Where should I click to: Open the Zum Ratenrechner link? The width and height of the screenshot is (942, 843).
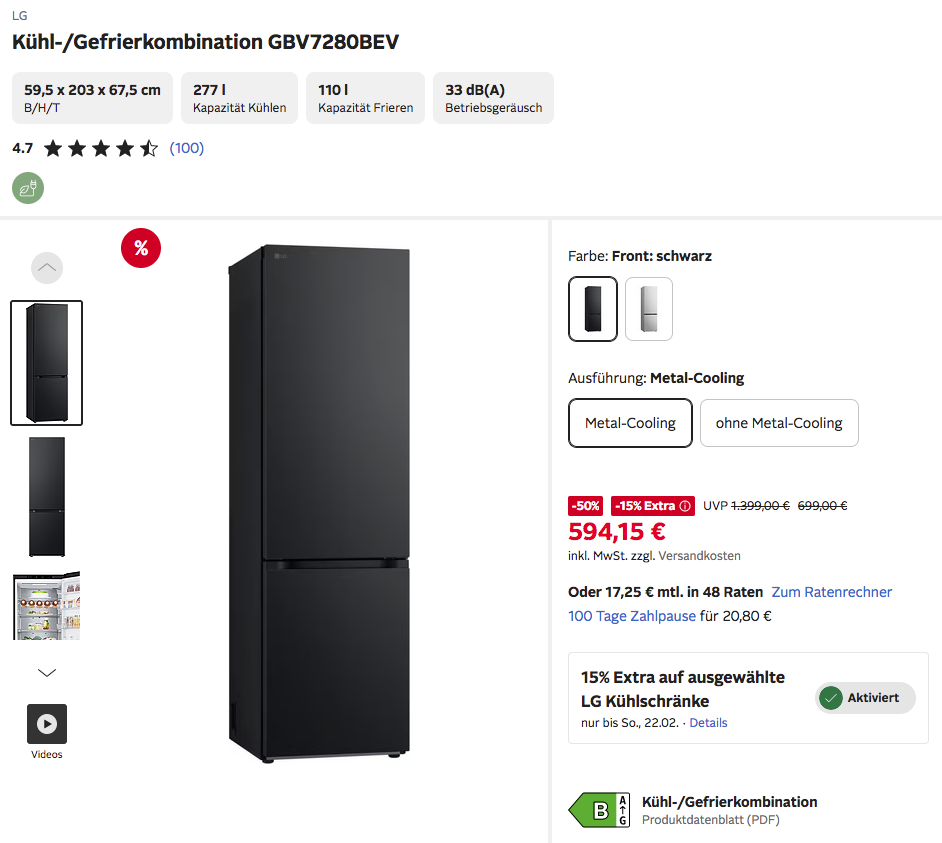[832, 592]
